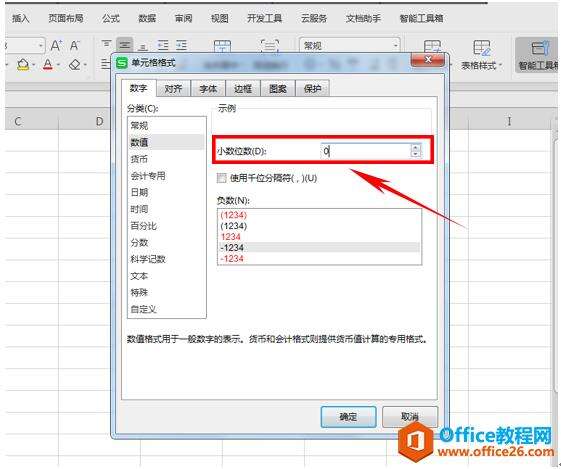561x469 pixels.
Task: Select 会计专用 in the category list
Action: pyautogui.click(x=166, y=176)
